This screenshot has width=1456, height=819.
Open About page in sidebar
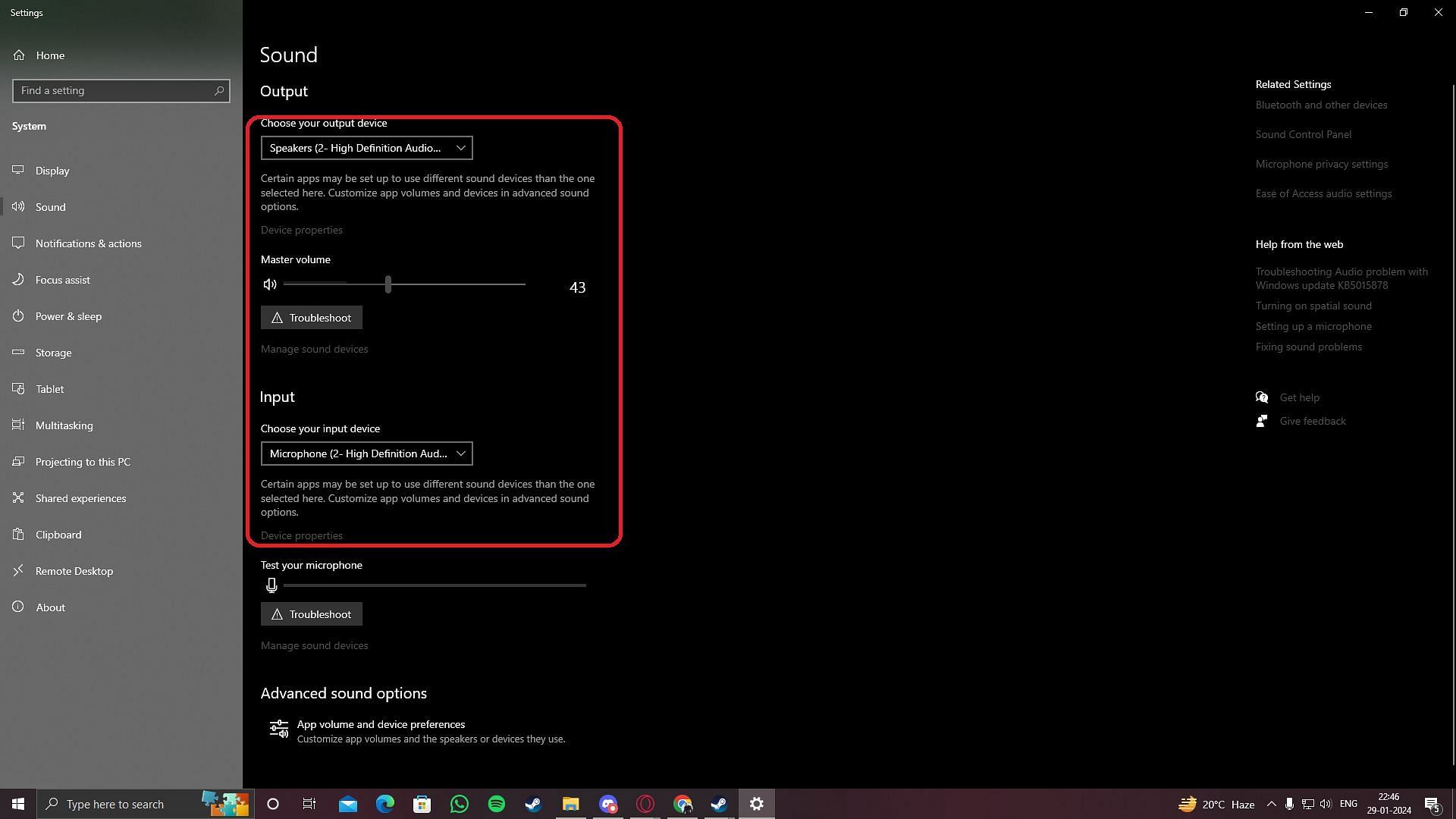point(121,607)
